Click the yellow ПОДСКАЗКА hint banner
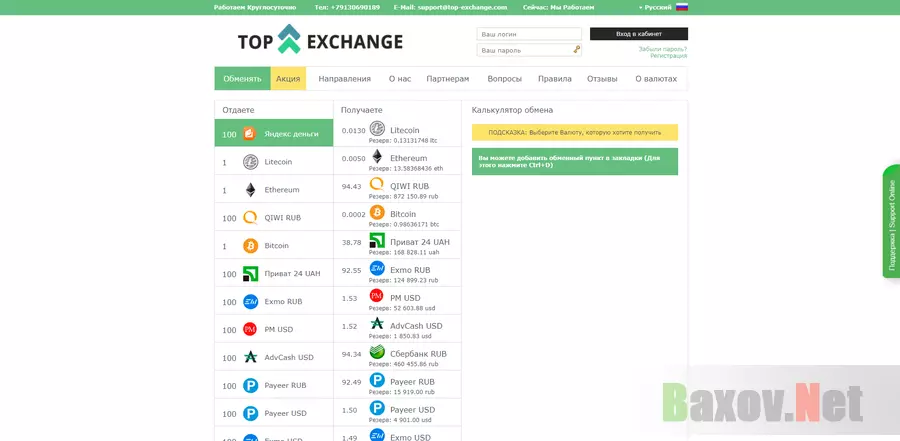The height and width of the screenshot is (441, 900). coord(575,132)
